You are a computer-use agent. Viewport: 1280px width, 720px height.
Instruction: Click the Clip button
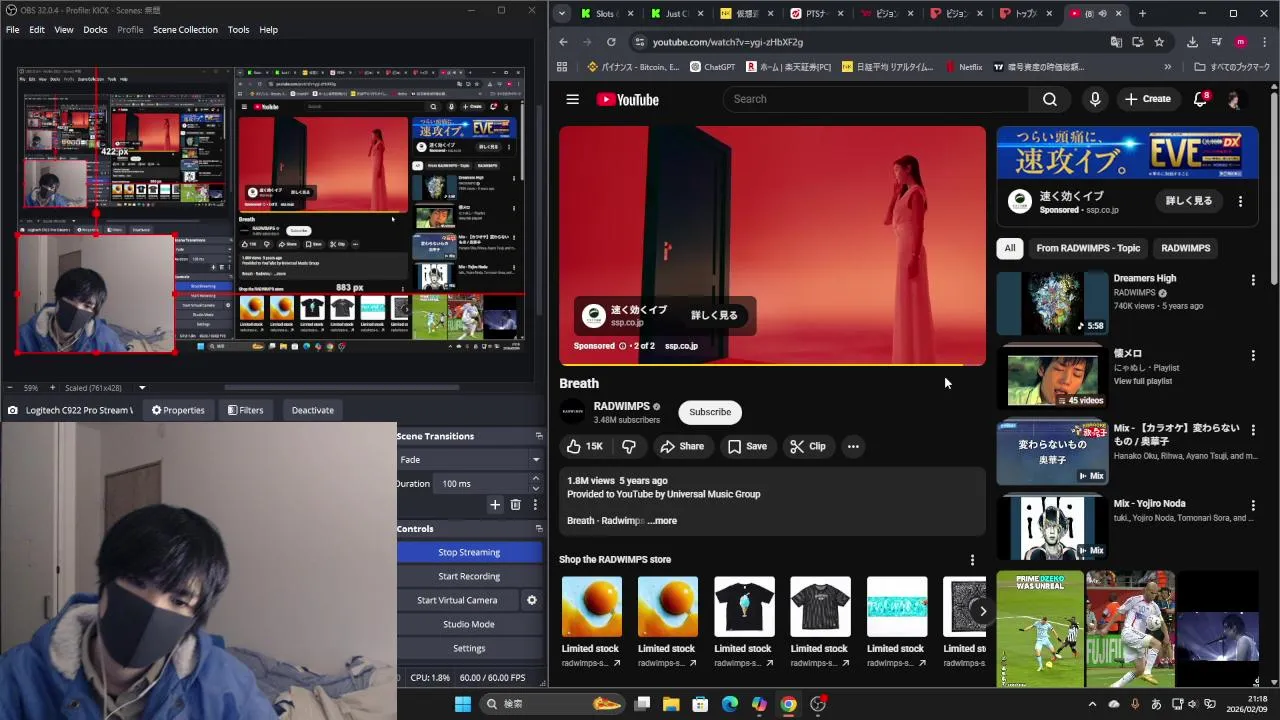[807, 446]
